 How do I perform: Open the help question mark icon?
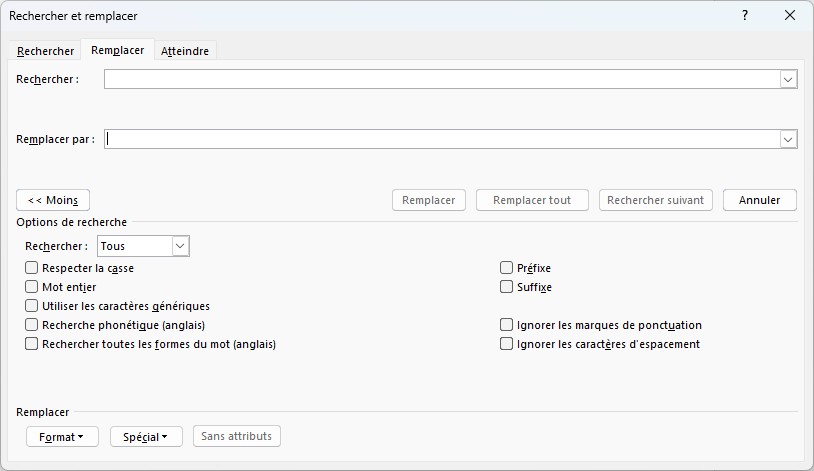(x=745, y=16)
